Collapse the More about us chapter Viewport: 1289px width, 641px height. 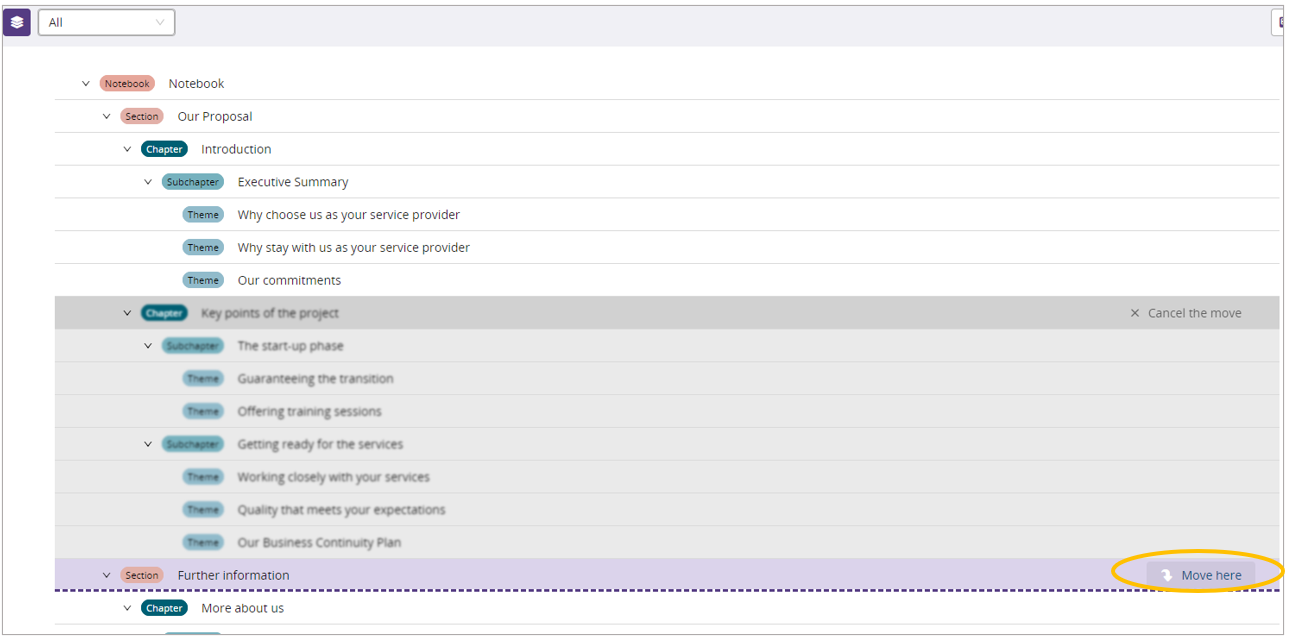[x=127, y=608]
